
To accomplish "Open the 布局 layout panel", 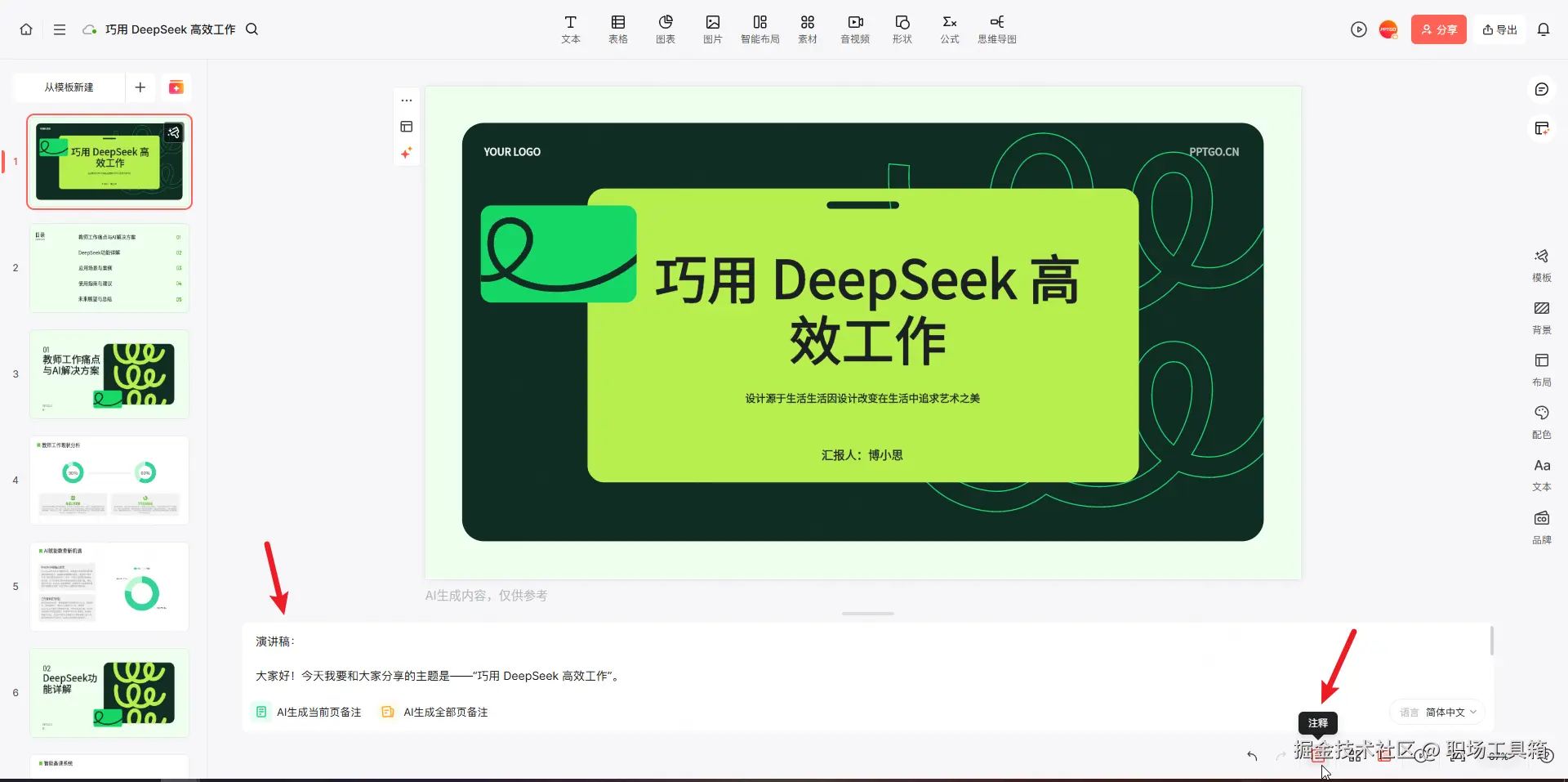I will tap(1542, 370).
